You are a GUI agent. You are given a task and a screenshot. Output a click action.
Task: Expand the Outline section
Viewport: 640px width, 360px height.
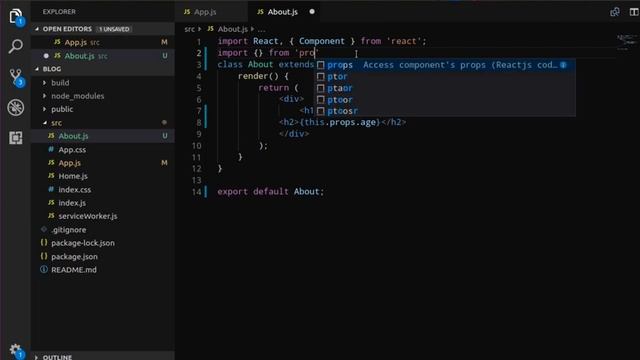click(37, 357)
